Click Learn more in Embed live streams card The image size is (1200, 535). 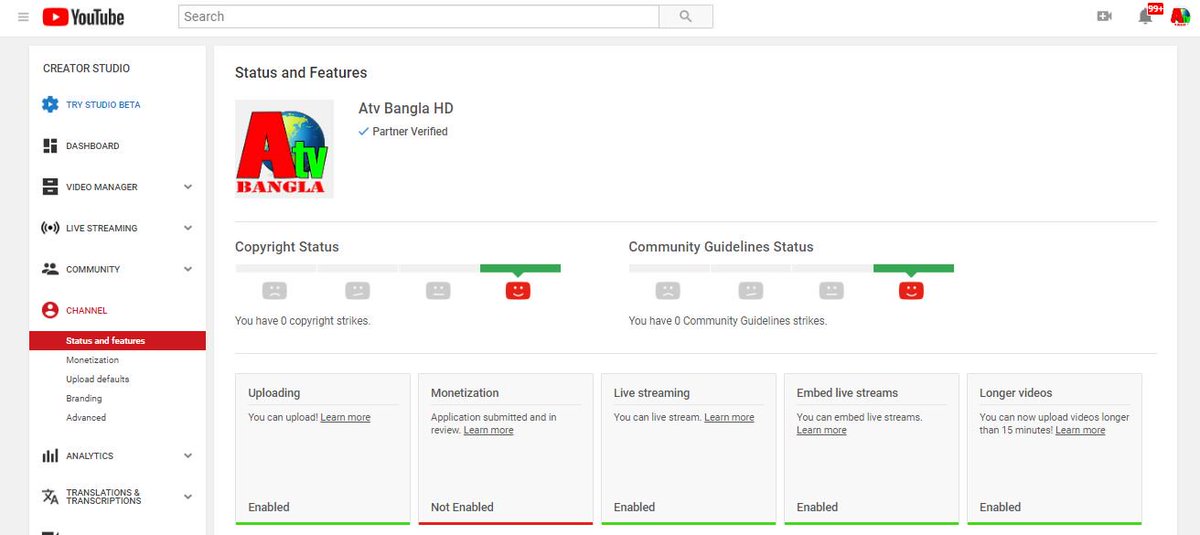point(821,430)
